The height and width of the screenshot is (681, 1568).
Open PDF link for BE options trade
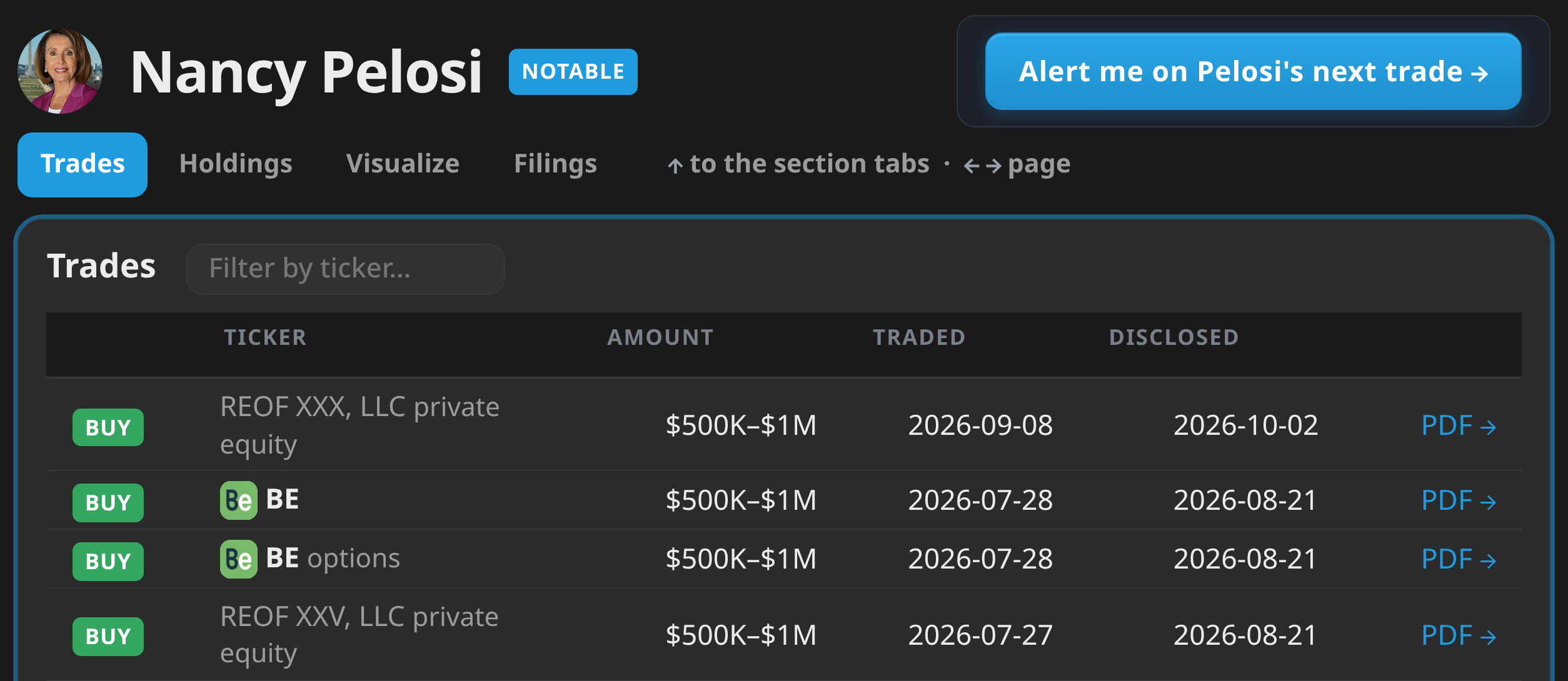coord(1459,560)
